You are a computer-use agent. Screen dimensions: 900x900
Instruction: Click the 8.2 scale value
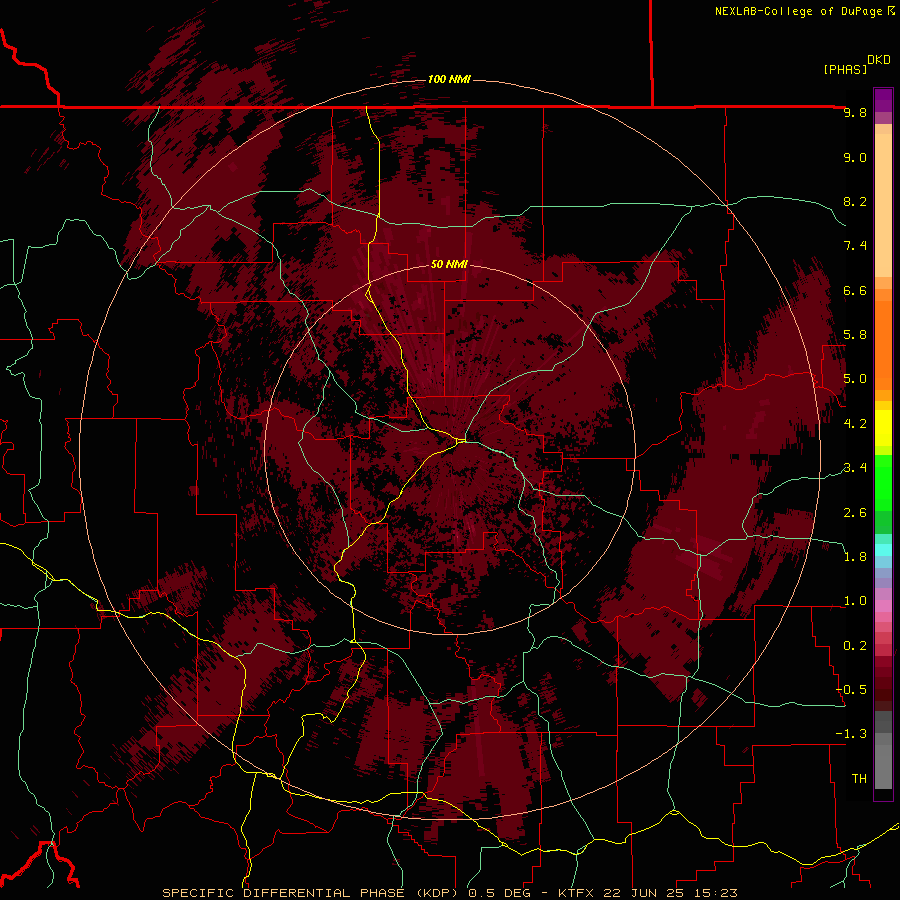[x=855, y=201]
